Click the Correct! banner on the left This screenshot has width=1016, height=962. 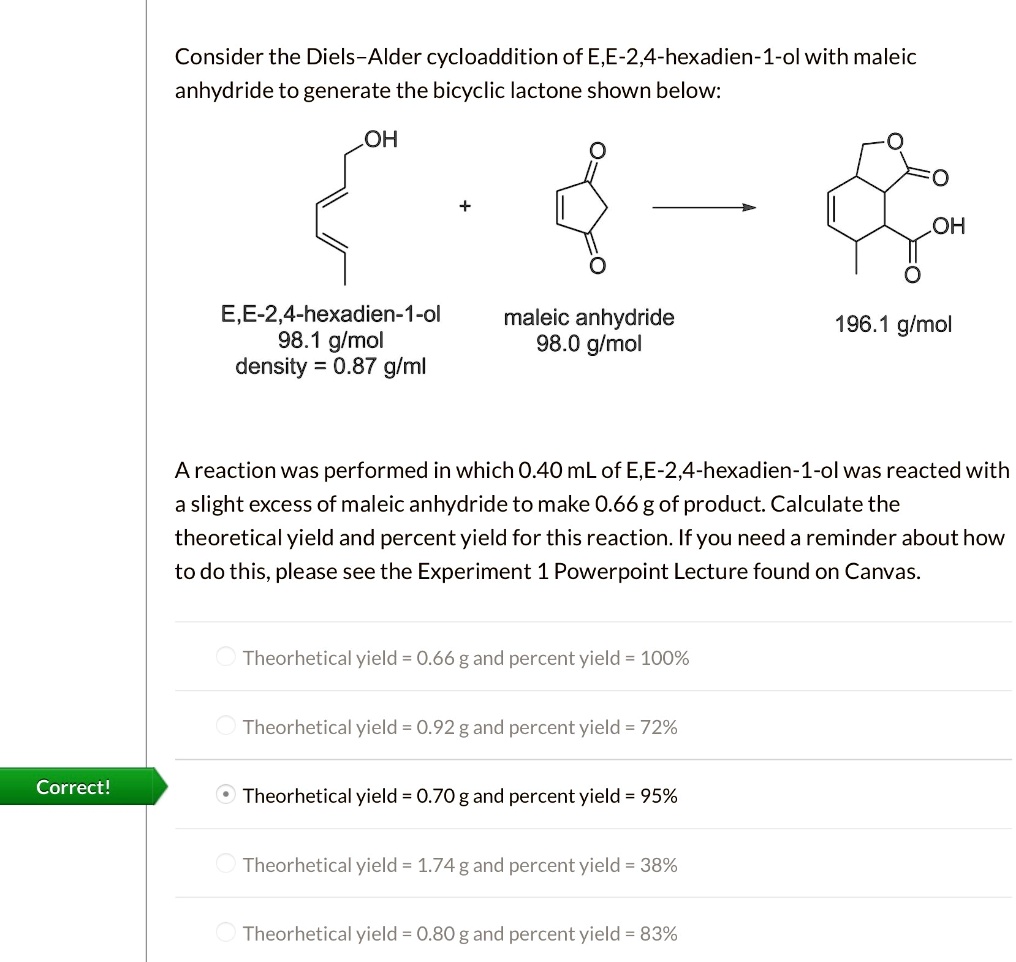[x=72, y=787]
